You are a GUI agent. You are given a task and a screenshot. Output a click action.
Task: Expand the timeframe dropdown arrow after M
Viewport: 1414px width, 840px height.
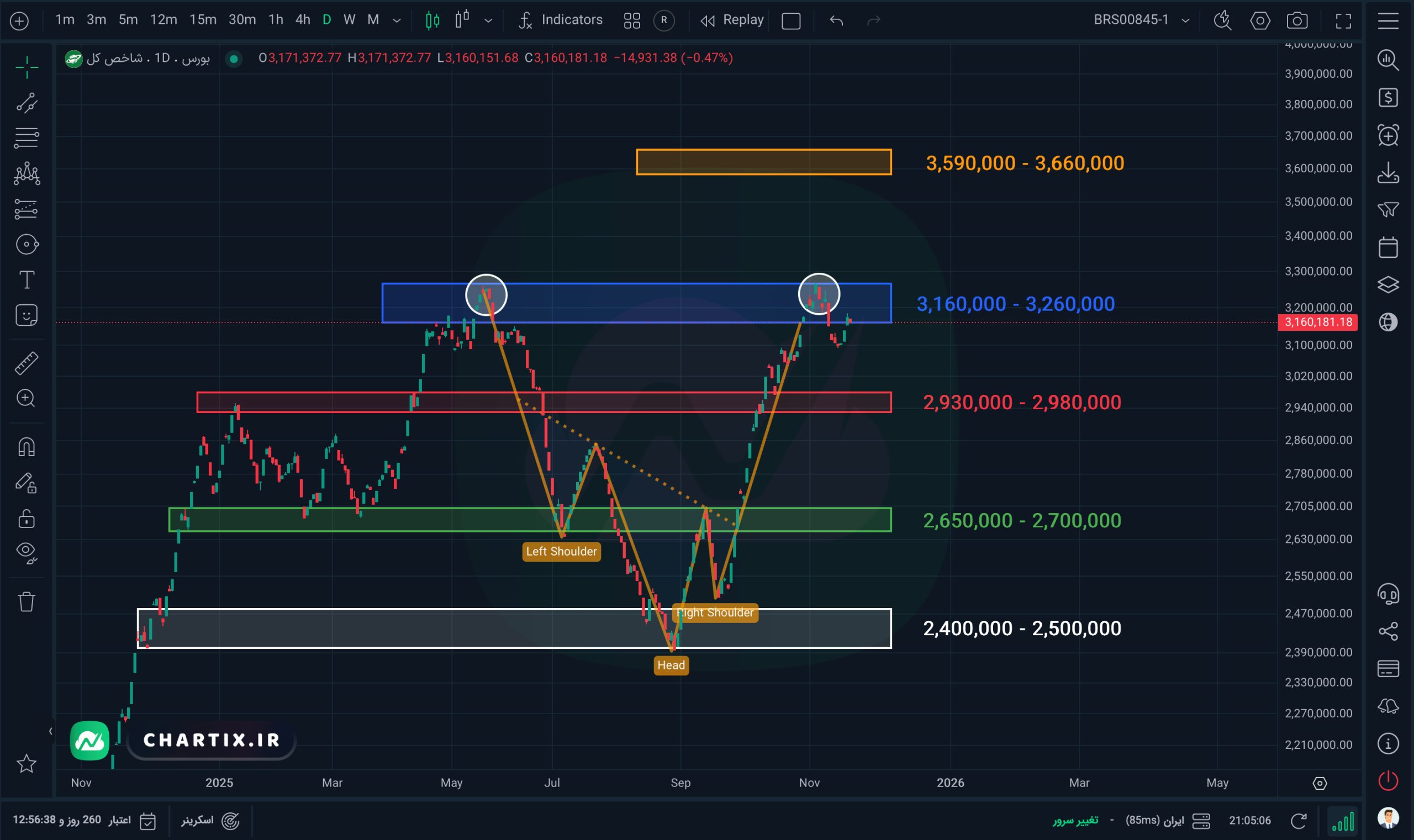click(x=397, y=21)
